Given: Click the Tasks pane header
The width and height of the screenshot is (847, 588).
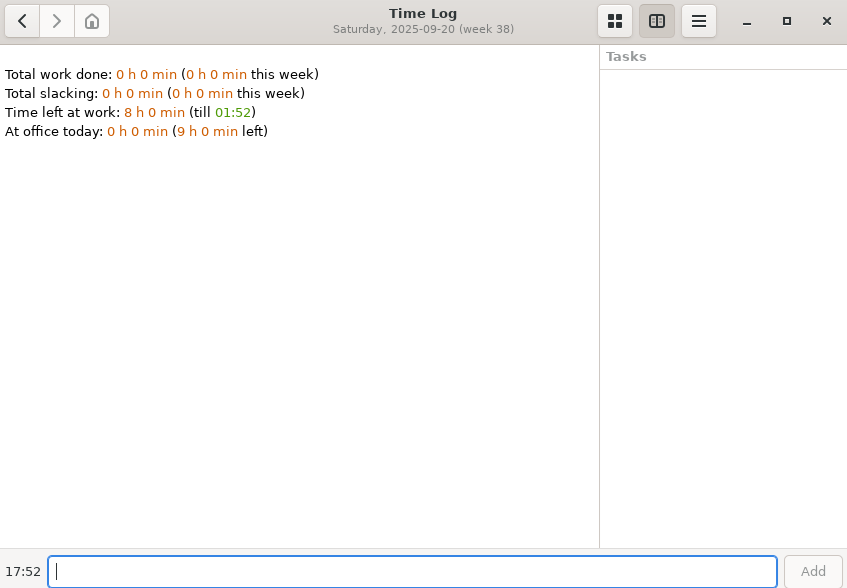Looking at the screenshot, I should 626,57.
